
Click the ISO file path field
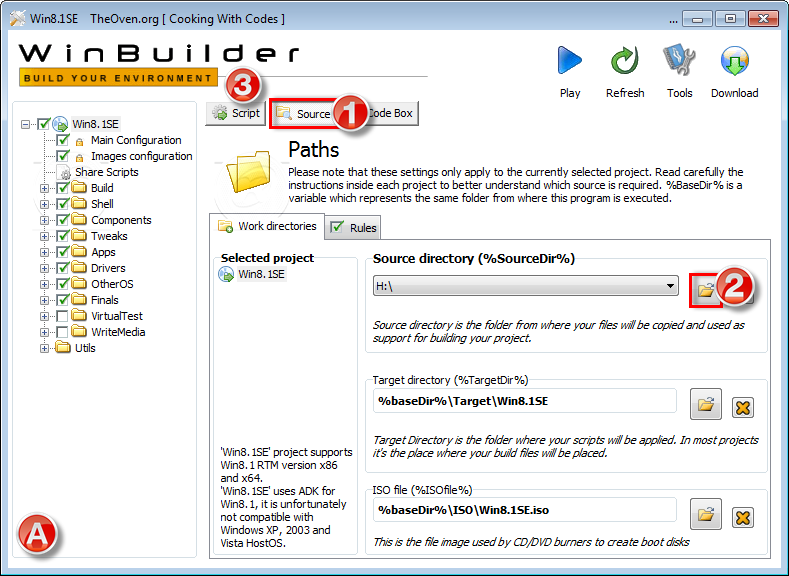tap(524, 510)
